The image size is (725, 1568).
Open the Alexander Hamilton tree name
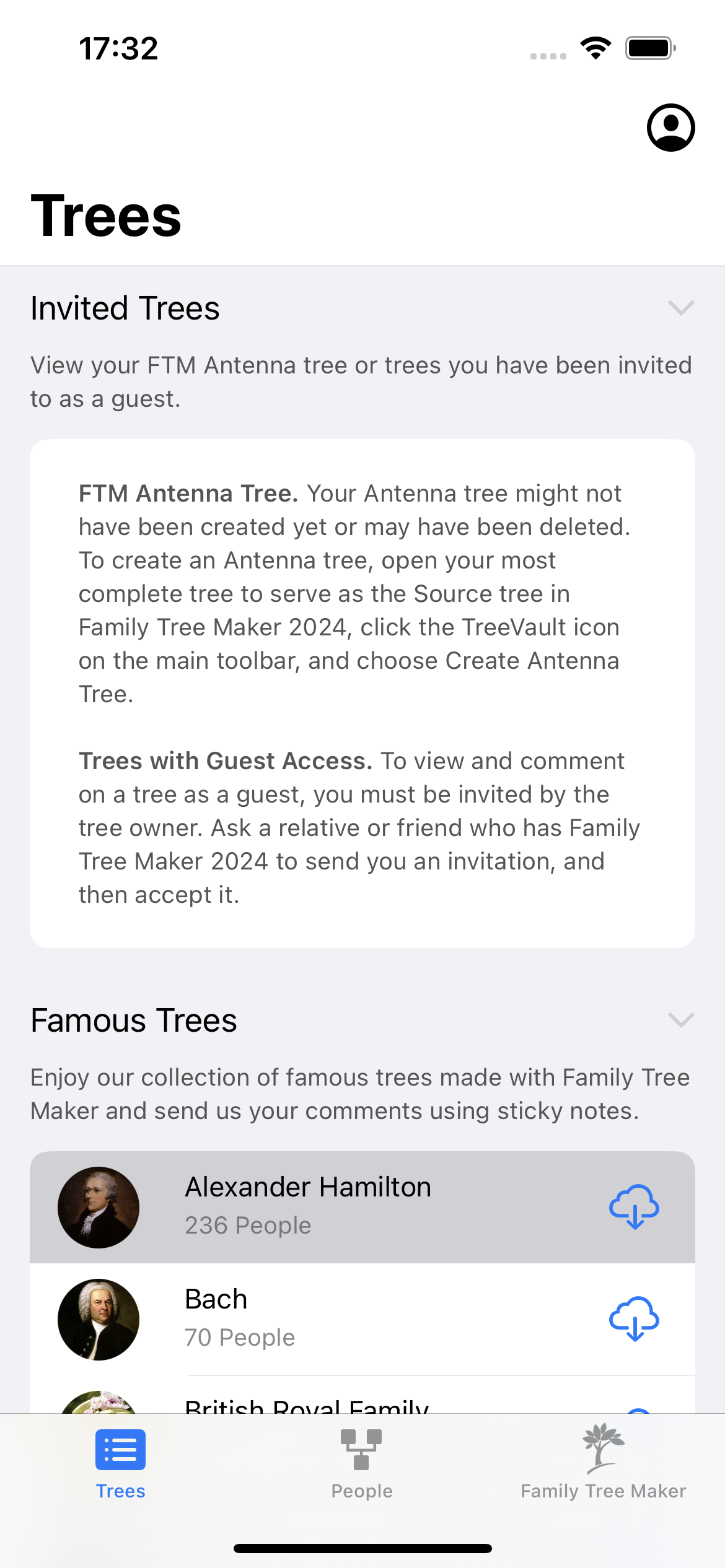(x=308, y=1188)
